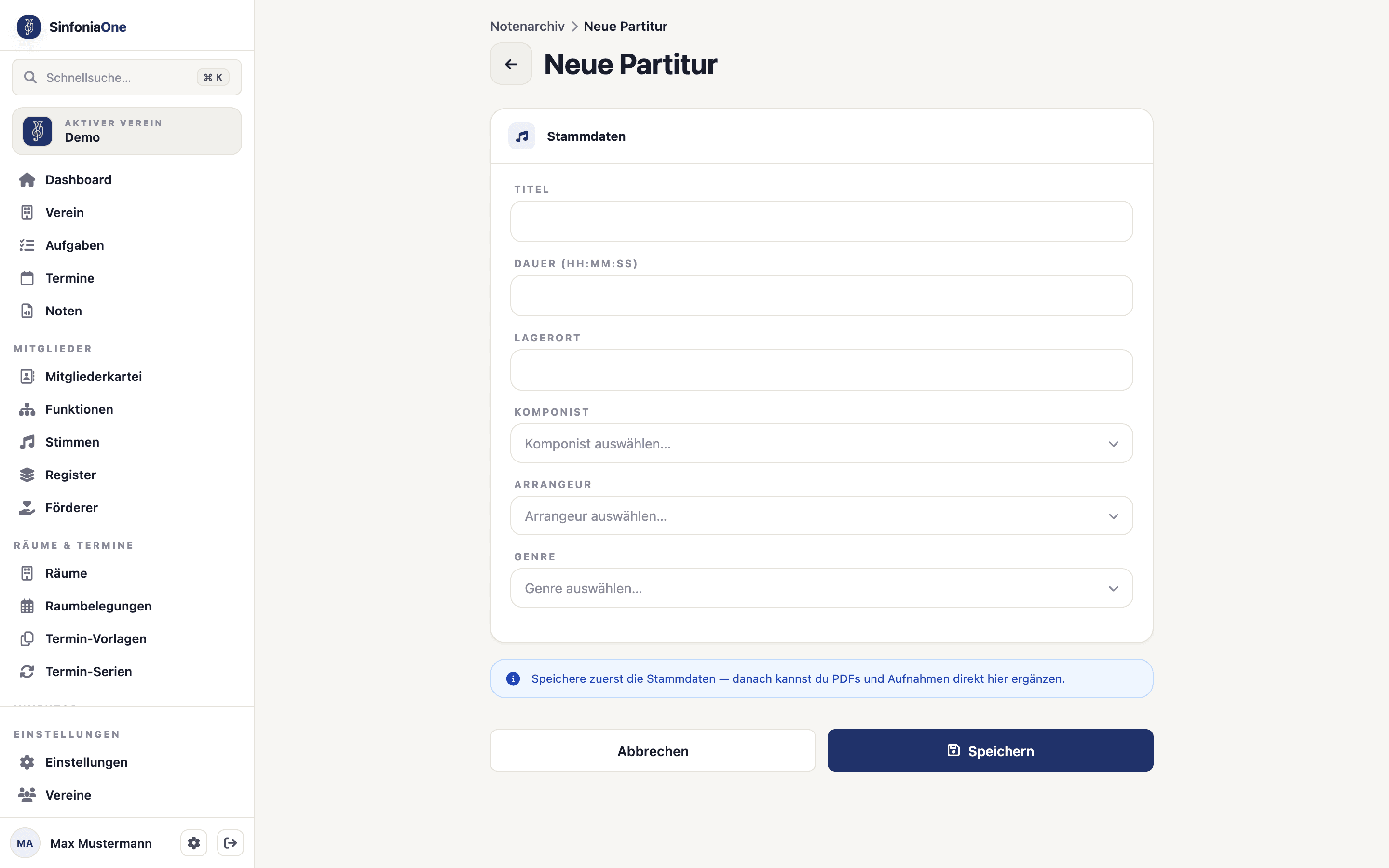Follow the Notenarchiv breadcrumb link

tap(527, 27)
